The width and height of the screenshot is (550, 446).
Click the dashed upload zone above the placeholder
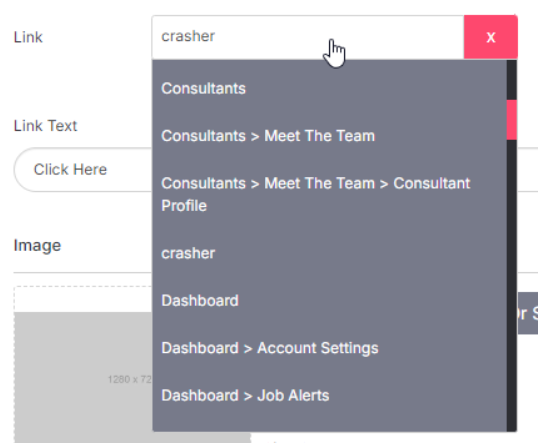click(x=83, y=299)
